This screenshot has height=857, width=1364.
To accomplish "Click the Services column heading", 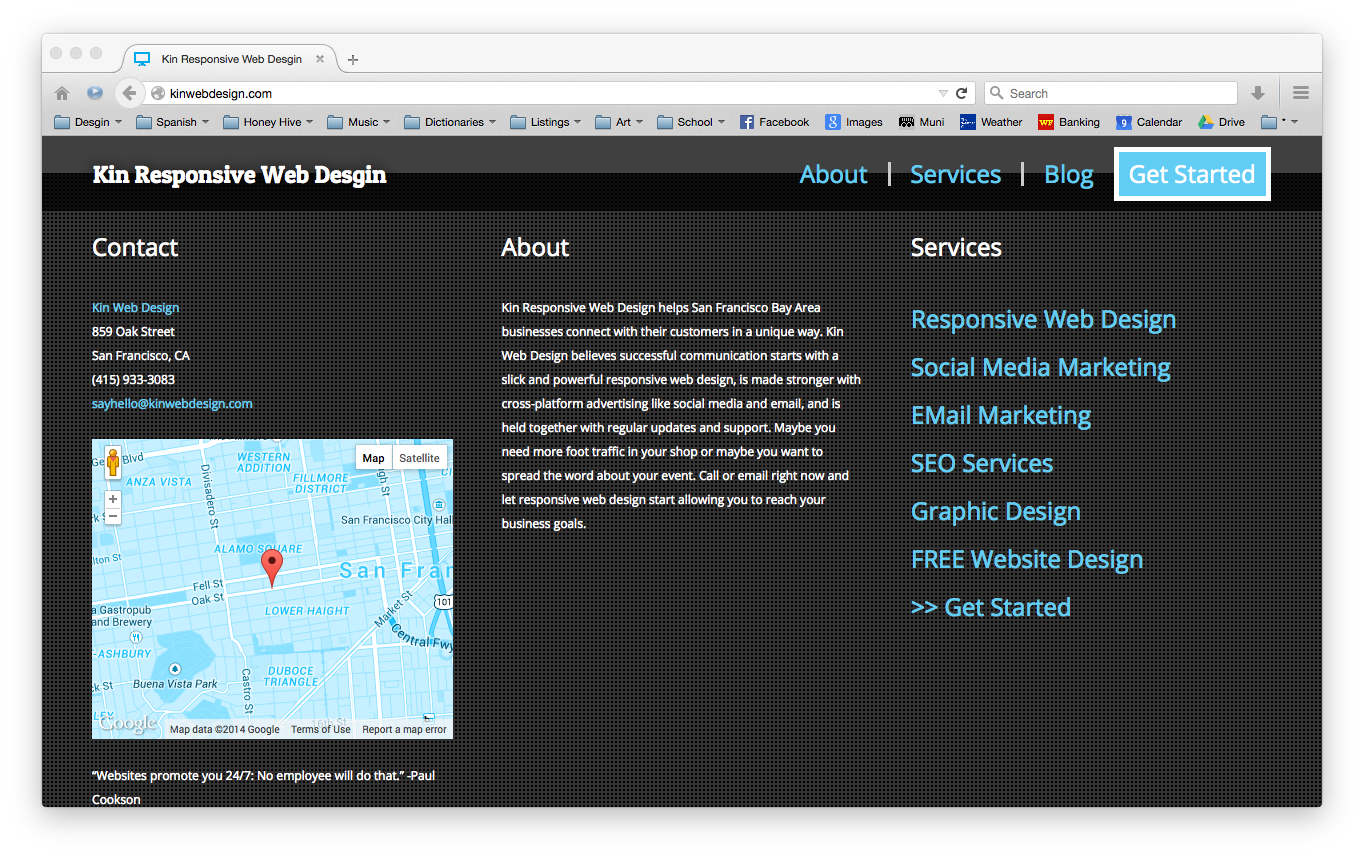I will pyautogui.click(x=956, y=247).
